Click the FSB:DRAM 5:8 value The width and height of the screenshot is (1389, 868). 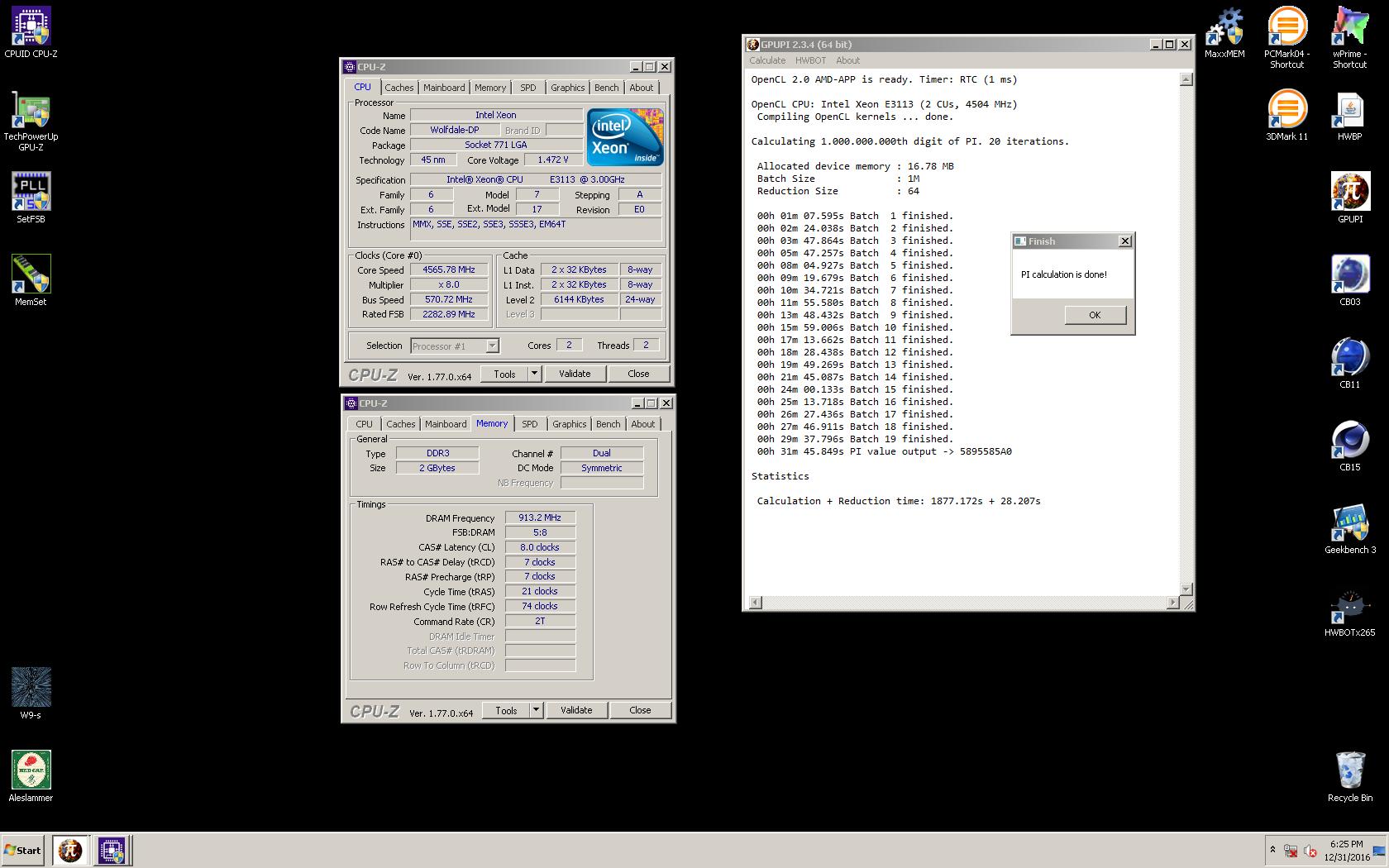point(540,532)
